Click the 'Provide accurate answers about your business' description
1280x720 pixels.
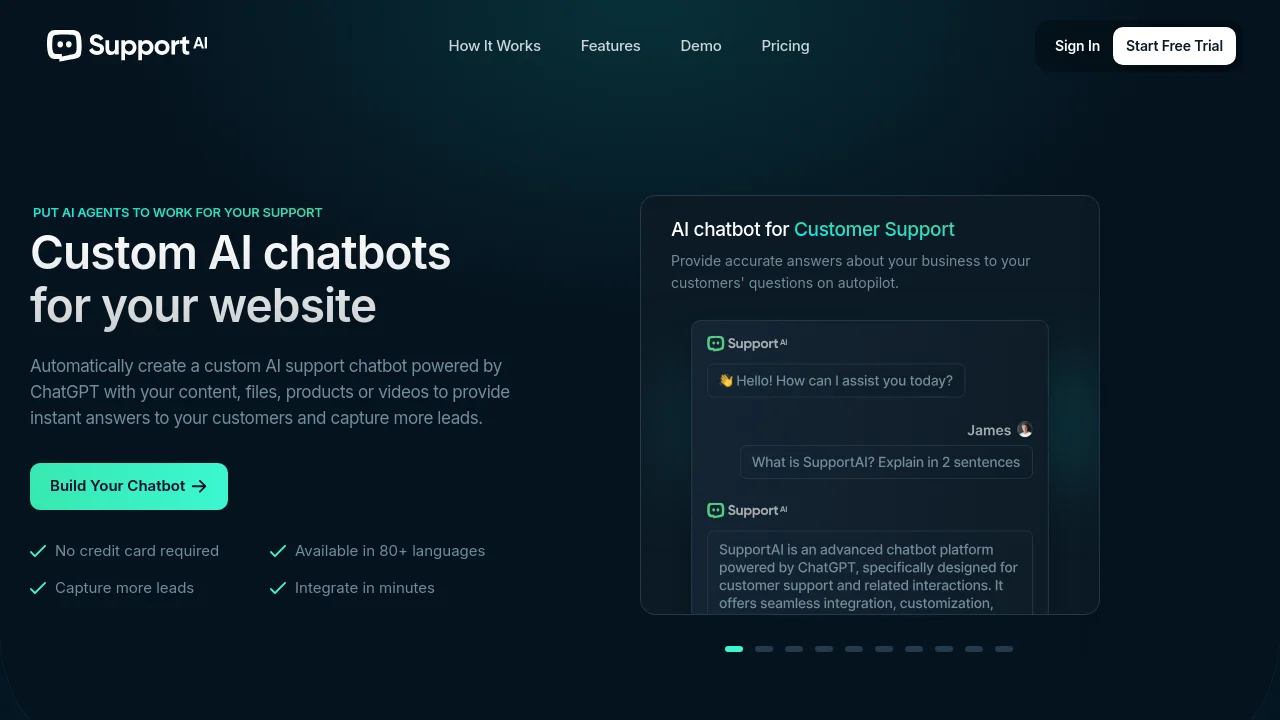tap(851, 272)
